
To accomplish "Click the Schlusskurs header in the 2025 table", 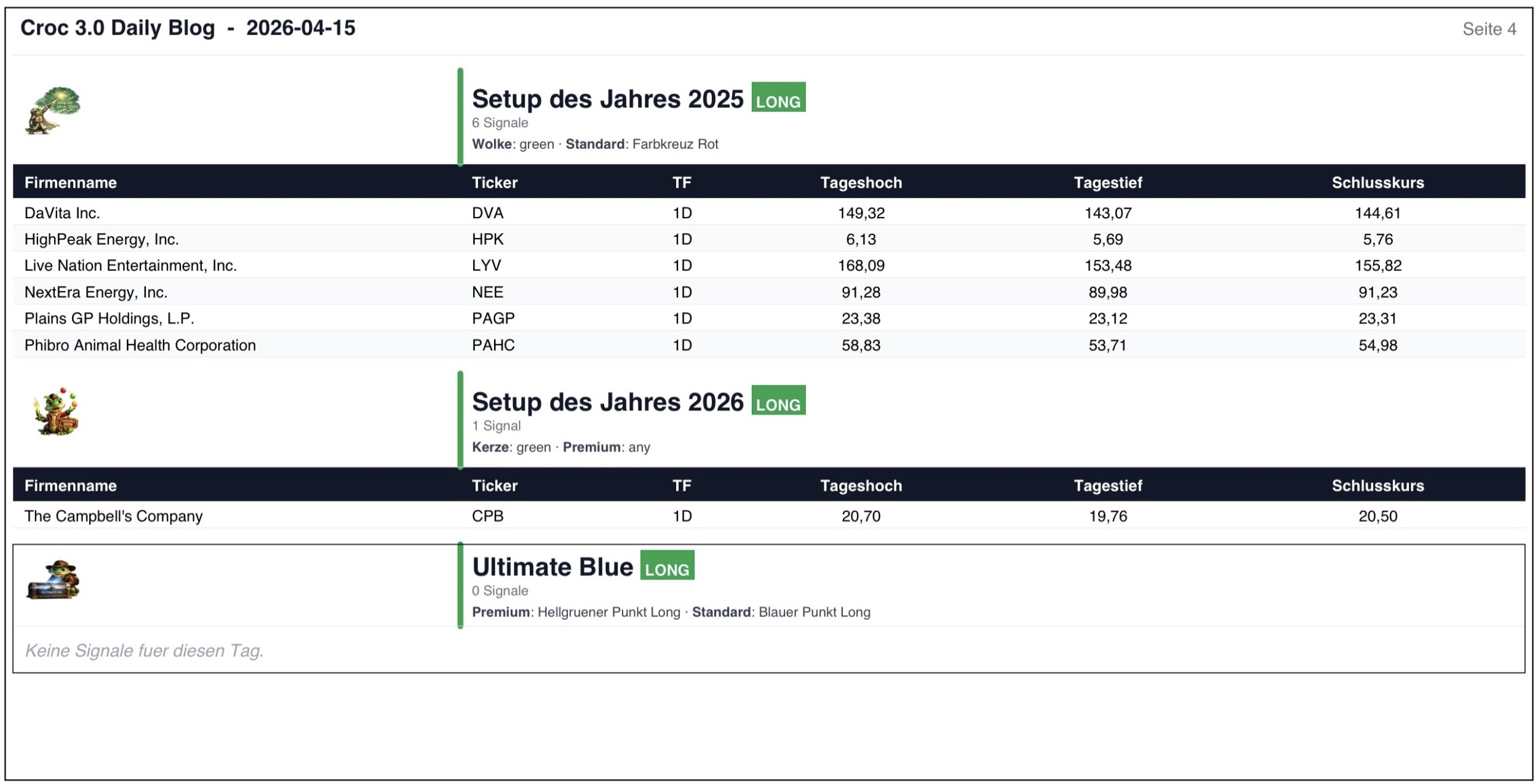I will pos(1377,183).
